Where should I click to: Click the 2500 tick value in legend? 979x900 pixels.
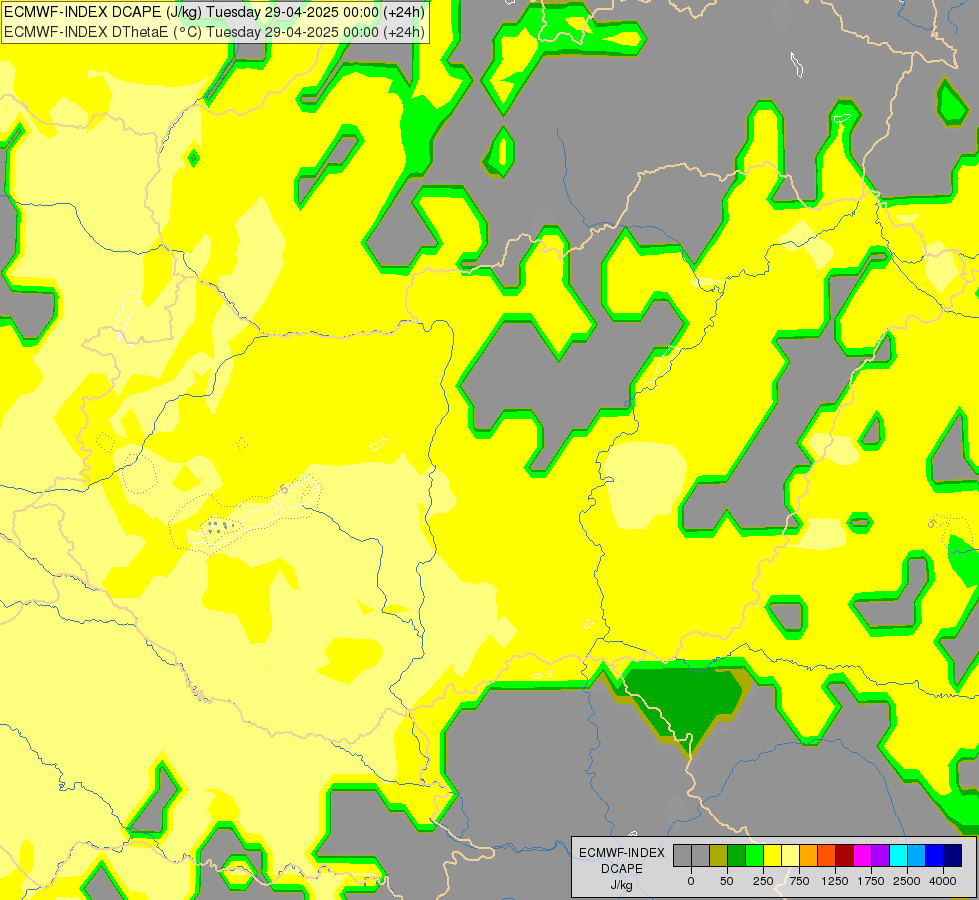[x=907, y=881]
